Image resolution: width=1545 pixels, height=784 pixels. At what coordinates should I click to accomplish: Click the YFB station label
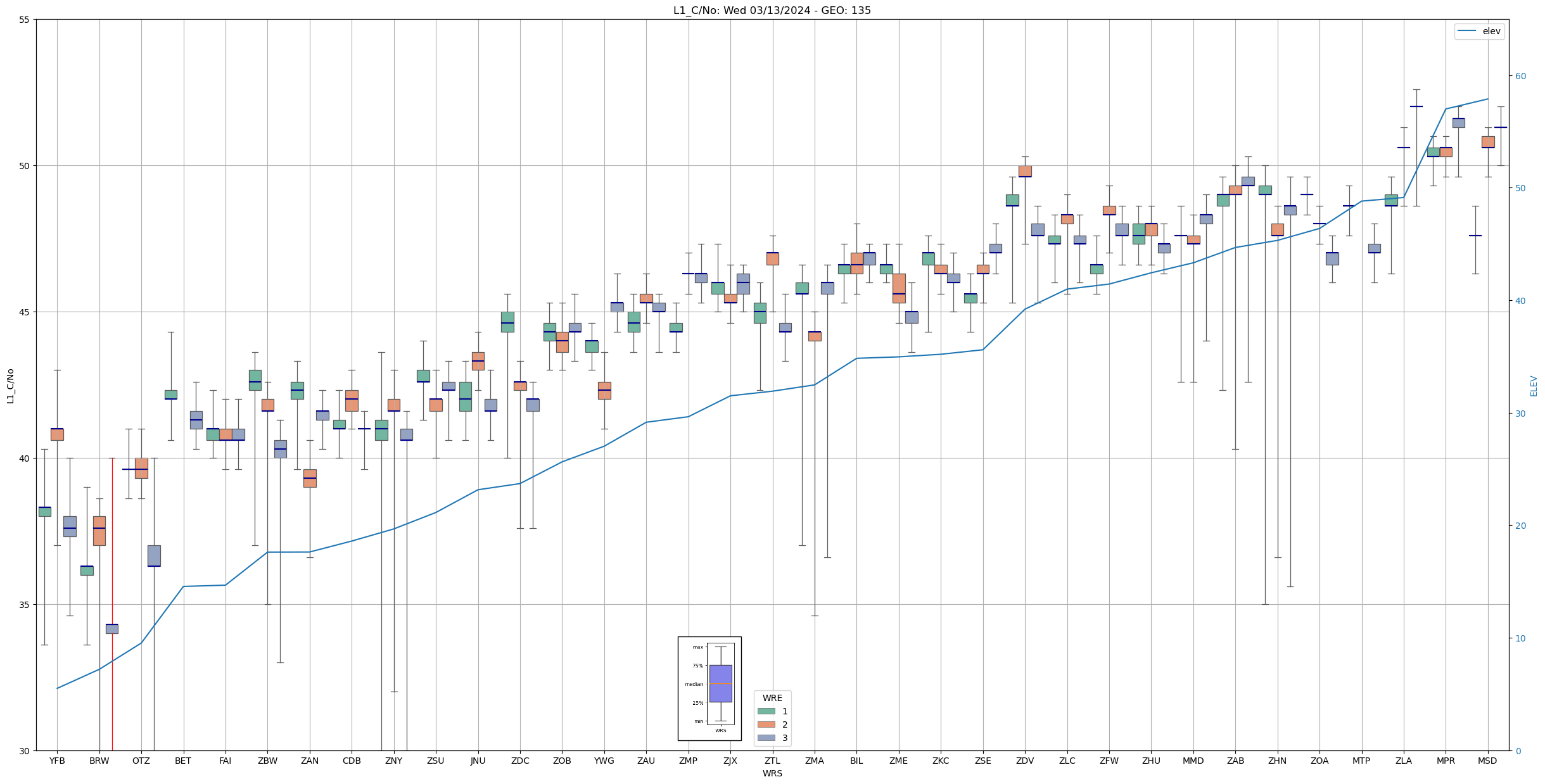[x=57, y=761]
